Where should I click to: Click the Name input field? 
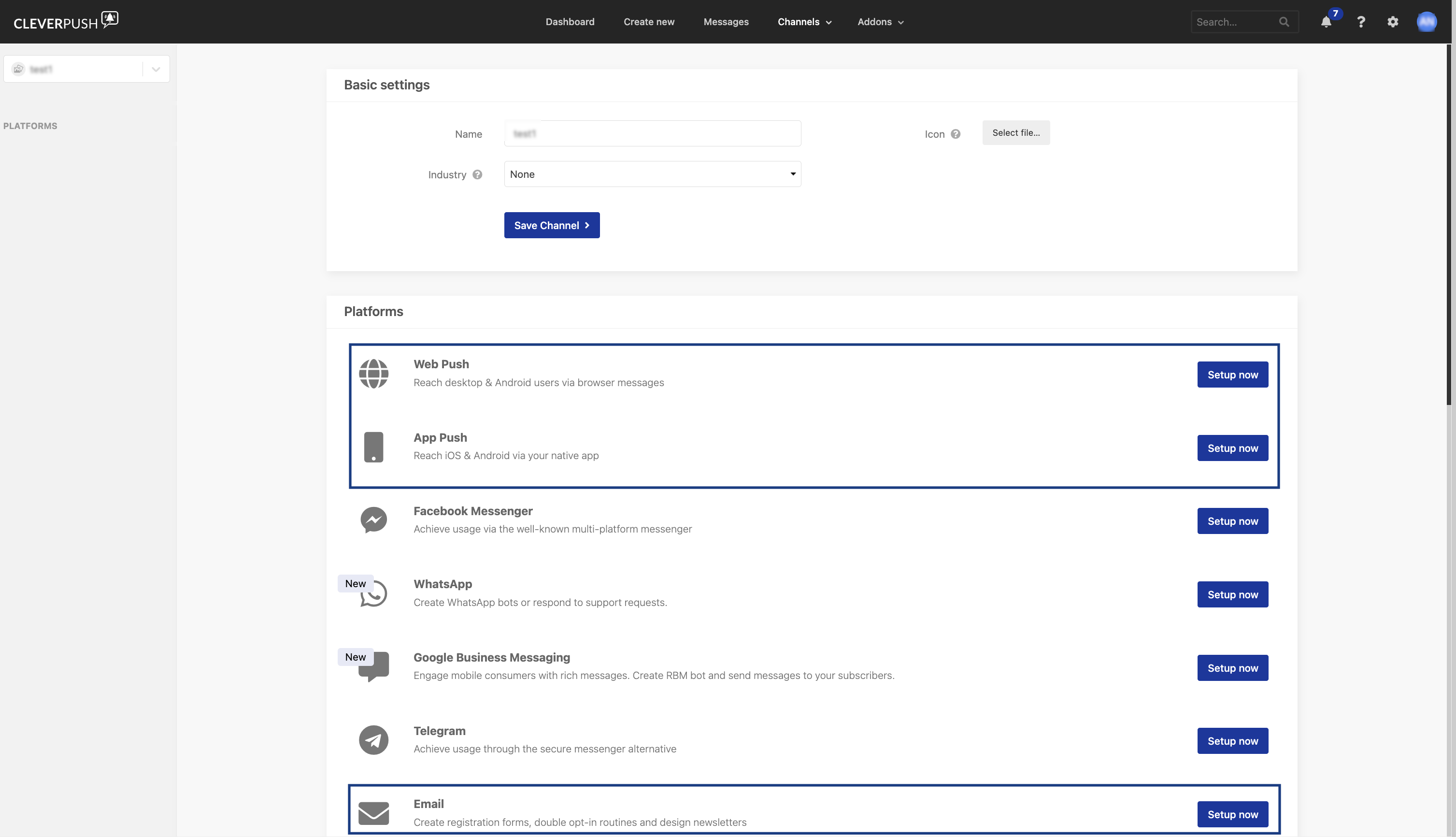coord(652,133)
